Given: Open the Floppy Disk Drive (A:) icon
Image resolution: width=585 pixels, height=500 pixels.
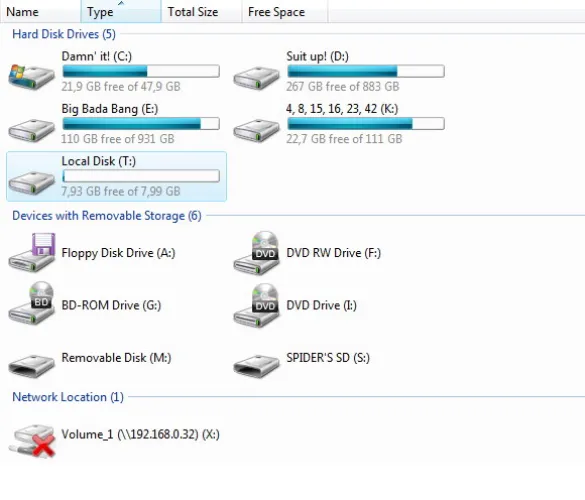Looking at the screenshot, I should coord(32,253).
